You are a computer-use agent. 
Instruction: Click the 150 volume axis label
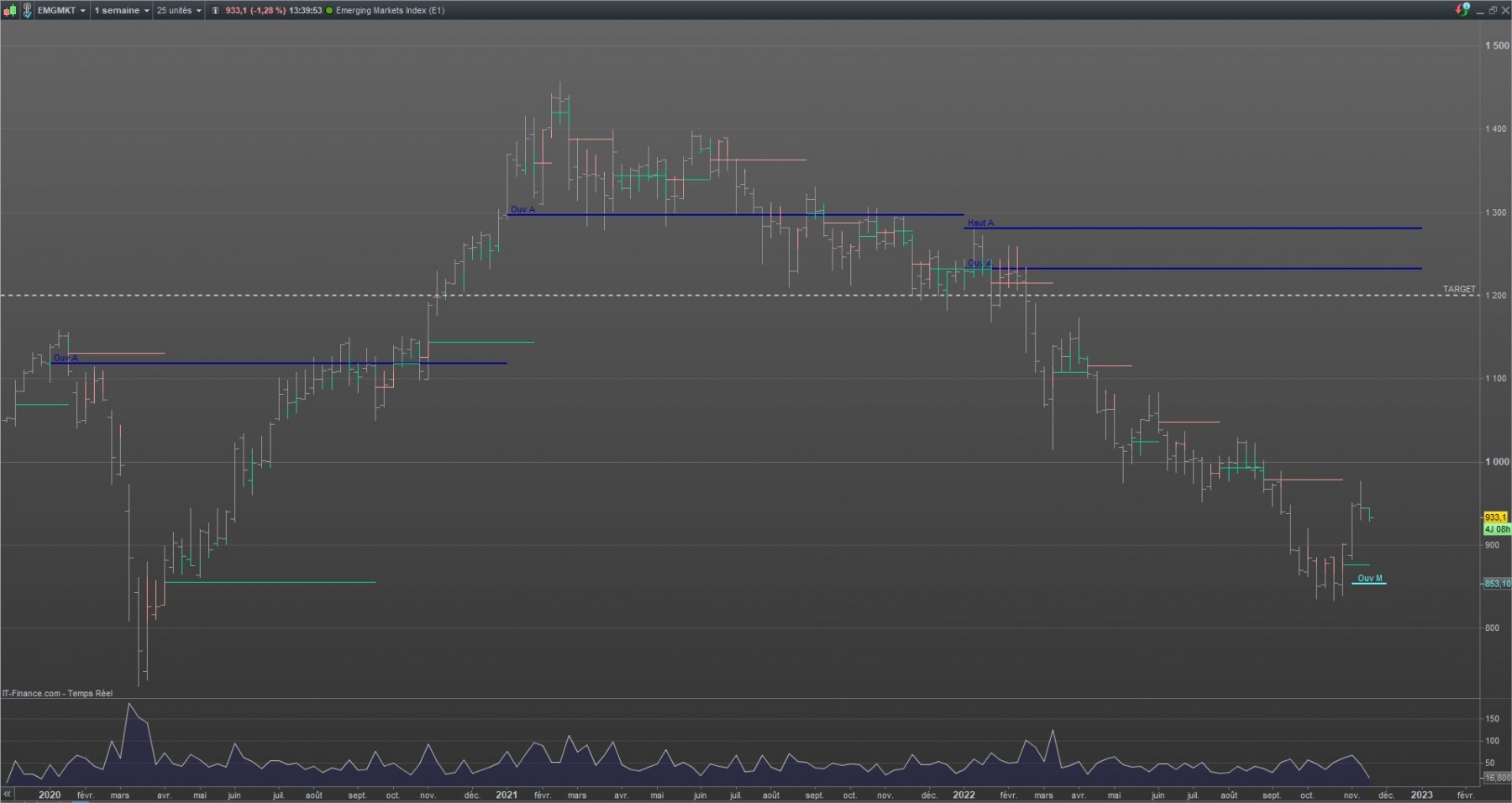click(1492, 719)
